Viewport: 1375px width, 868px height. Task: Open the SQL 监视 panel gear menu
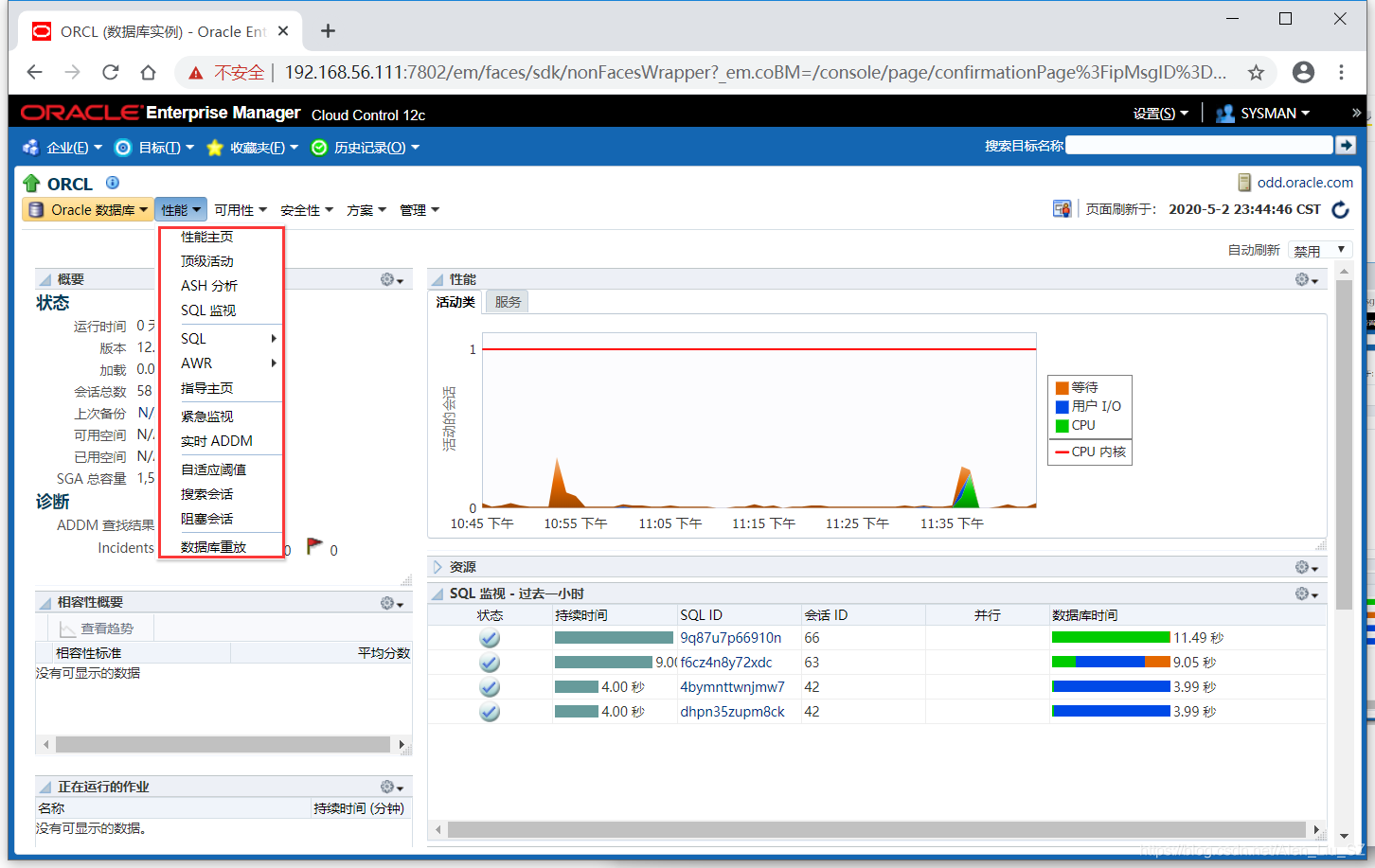(x=1307, y=593)
